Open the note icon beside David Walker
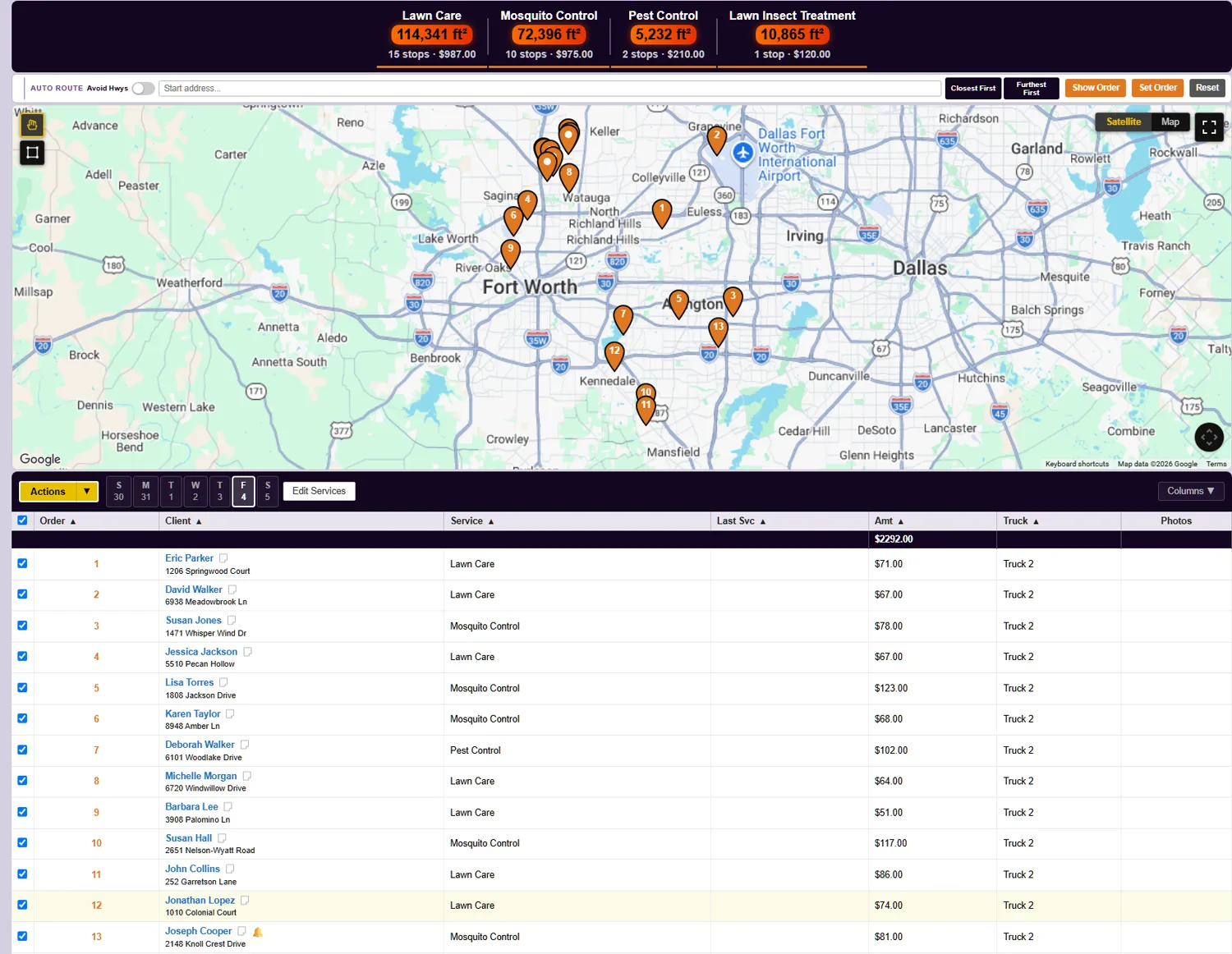Screen dimensions: 1232x954 click(x=232, y=589)
